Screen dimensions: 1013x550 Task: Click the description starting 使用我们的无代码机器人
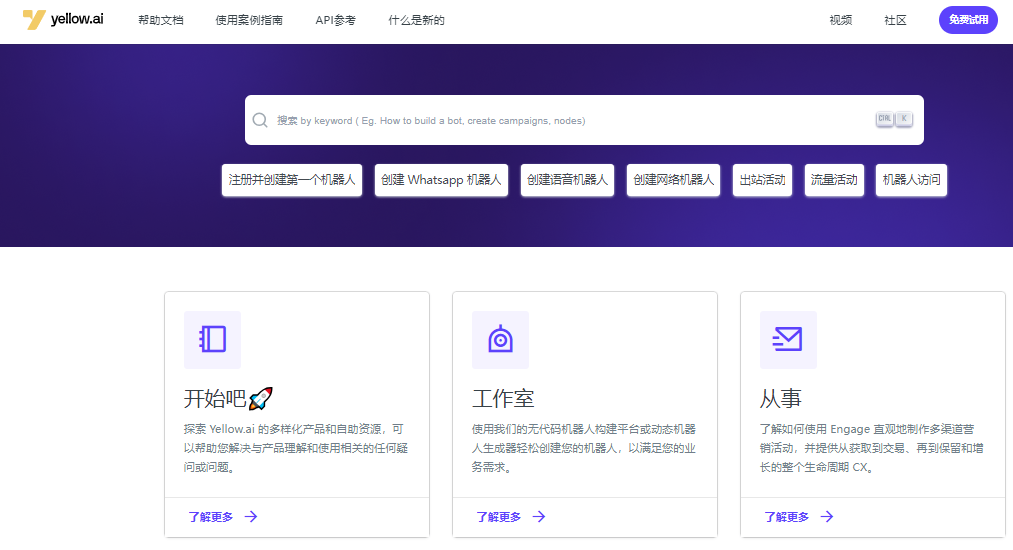pyautogui.click(x=584, y=448)
